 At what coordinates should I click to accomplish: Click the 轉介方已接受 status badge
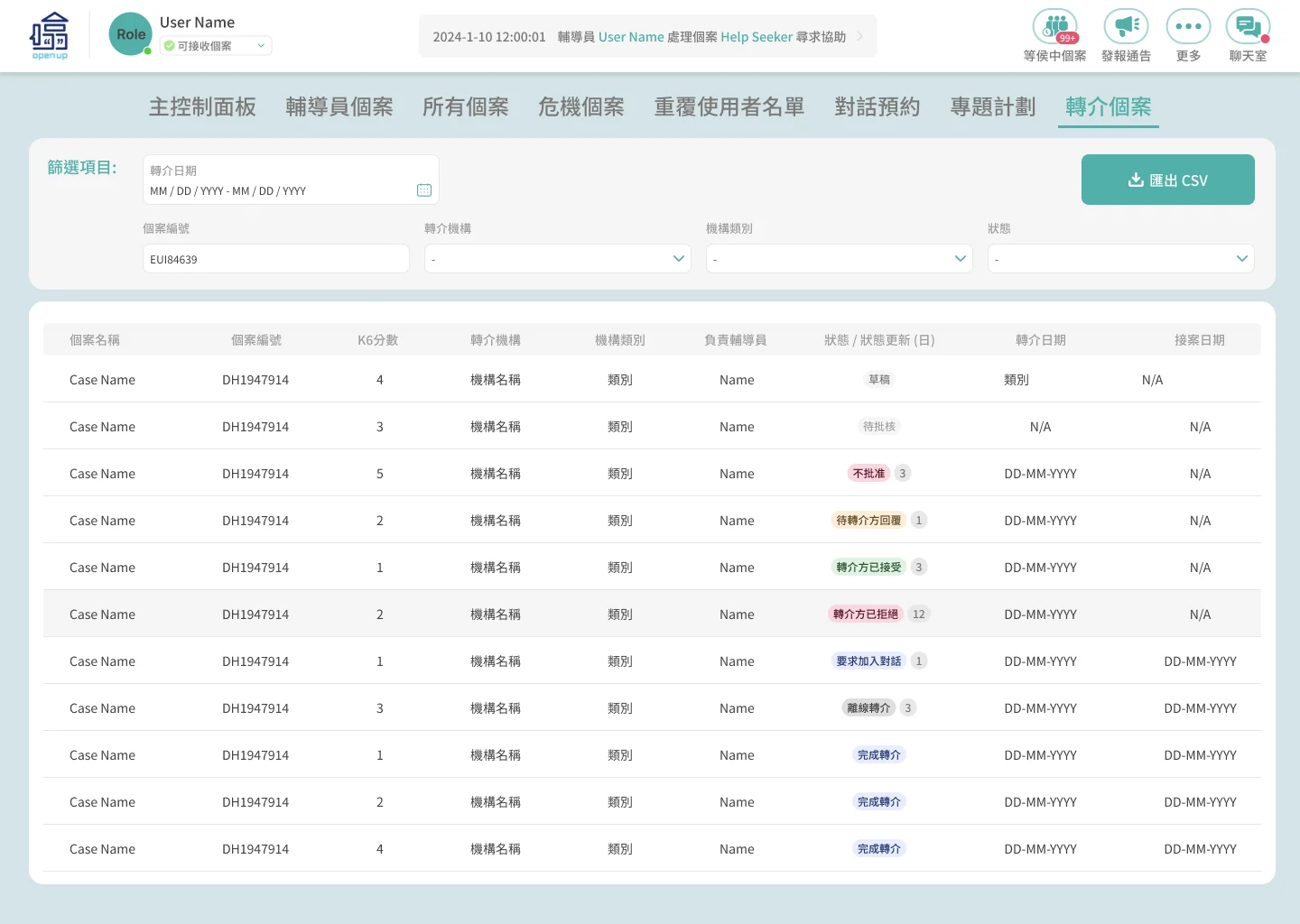(868, 568)
